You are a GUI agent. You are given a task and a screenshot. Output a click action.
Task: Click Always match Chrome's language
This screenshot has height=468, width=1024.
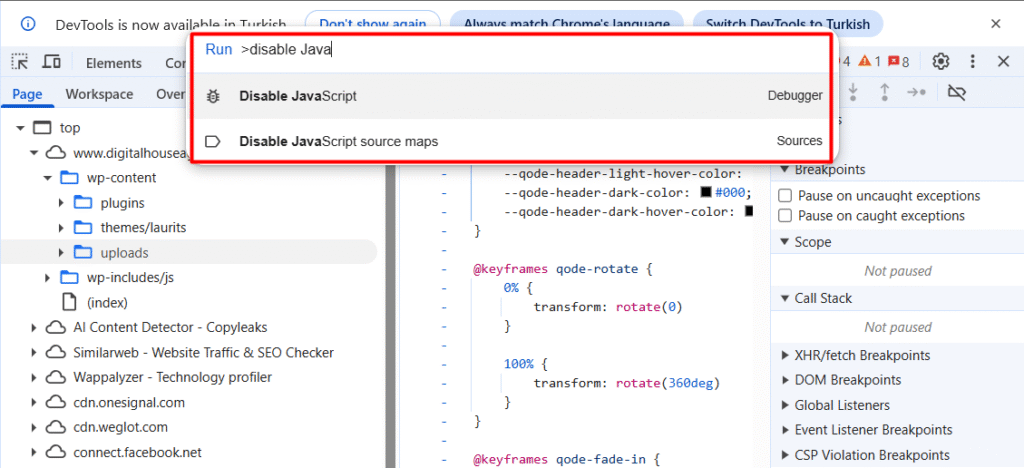566,23
